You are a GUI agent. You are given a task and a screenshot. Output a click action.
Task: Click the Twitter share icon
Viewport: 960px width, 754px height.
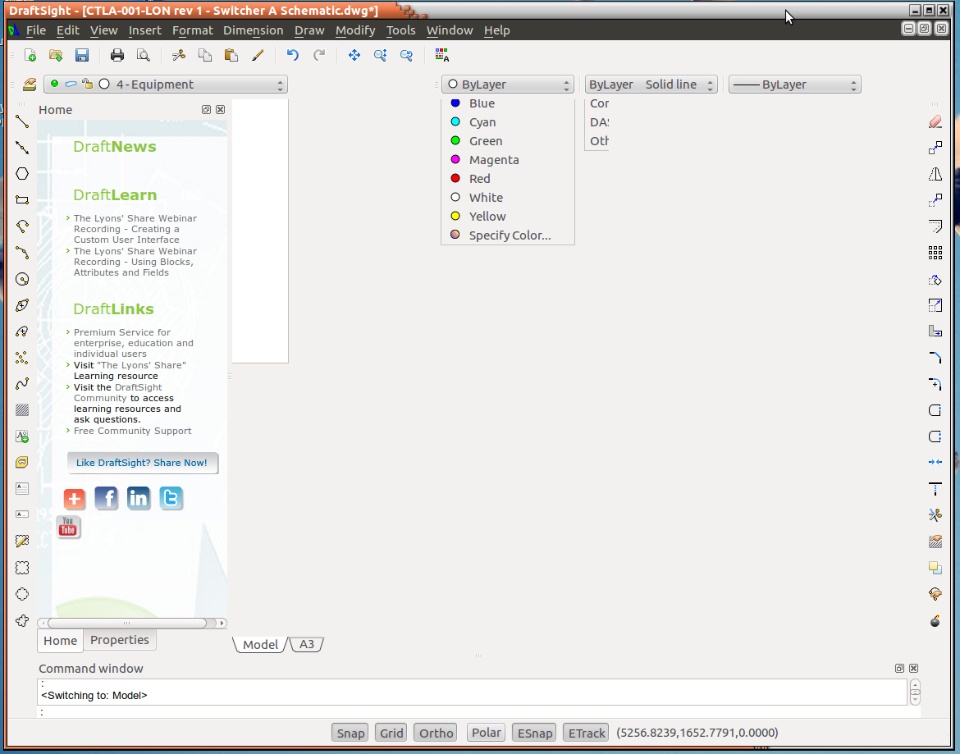[171, 498]
